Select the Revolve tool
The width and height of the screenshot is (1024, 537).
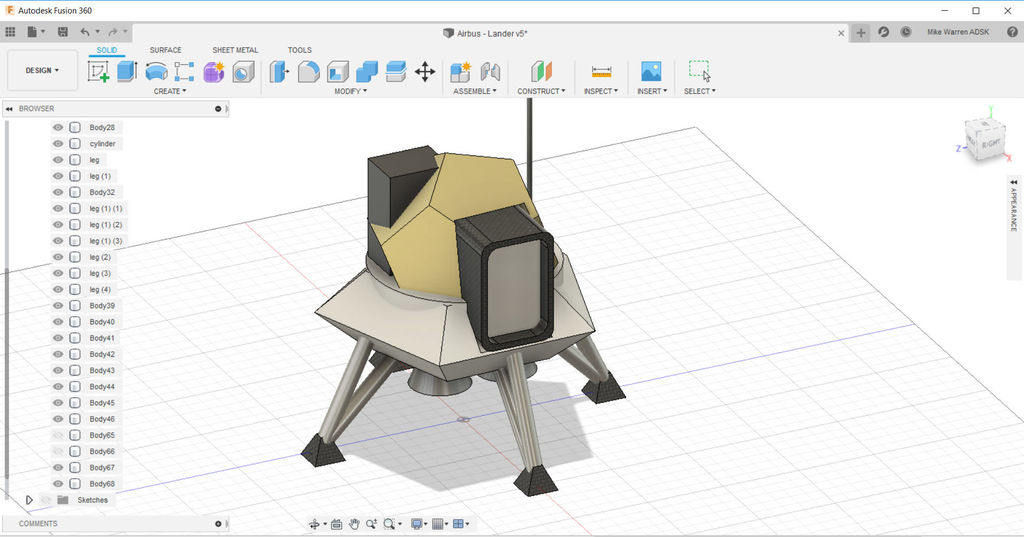(x=156, y=71)
